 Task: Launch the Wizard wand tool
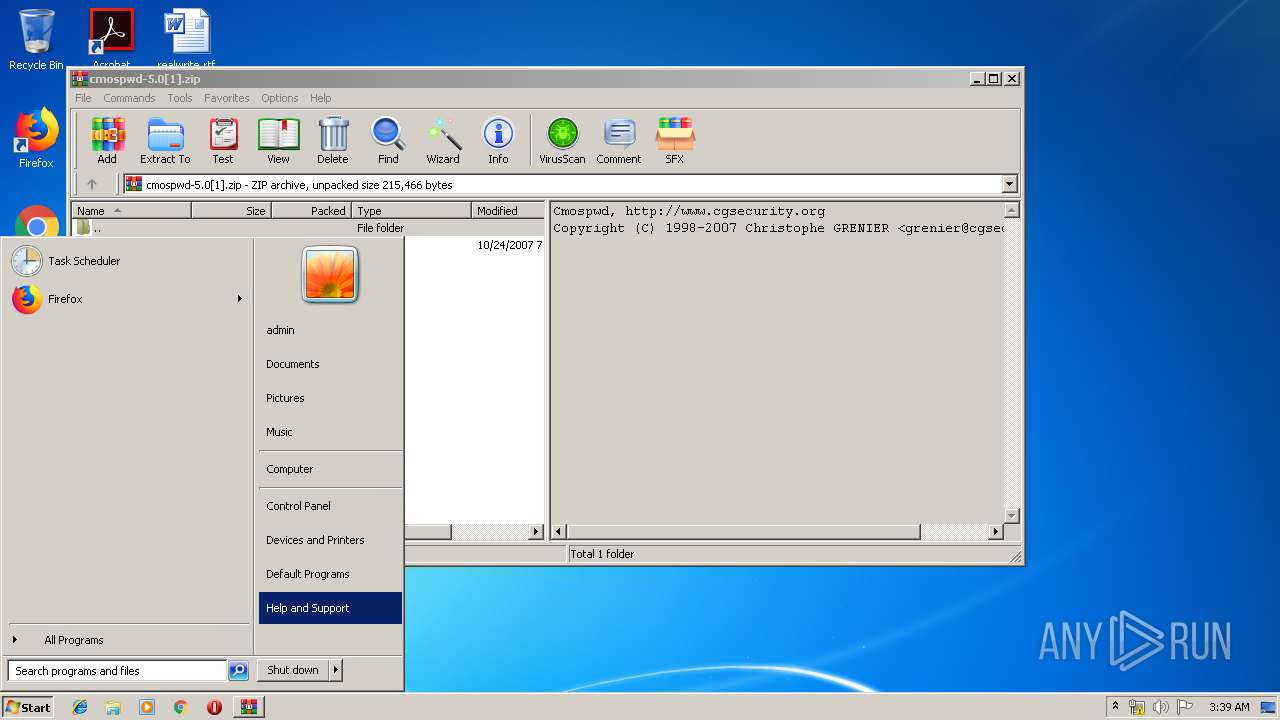443,140
